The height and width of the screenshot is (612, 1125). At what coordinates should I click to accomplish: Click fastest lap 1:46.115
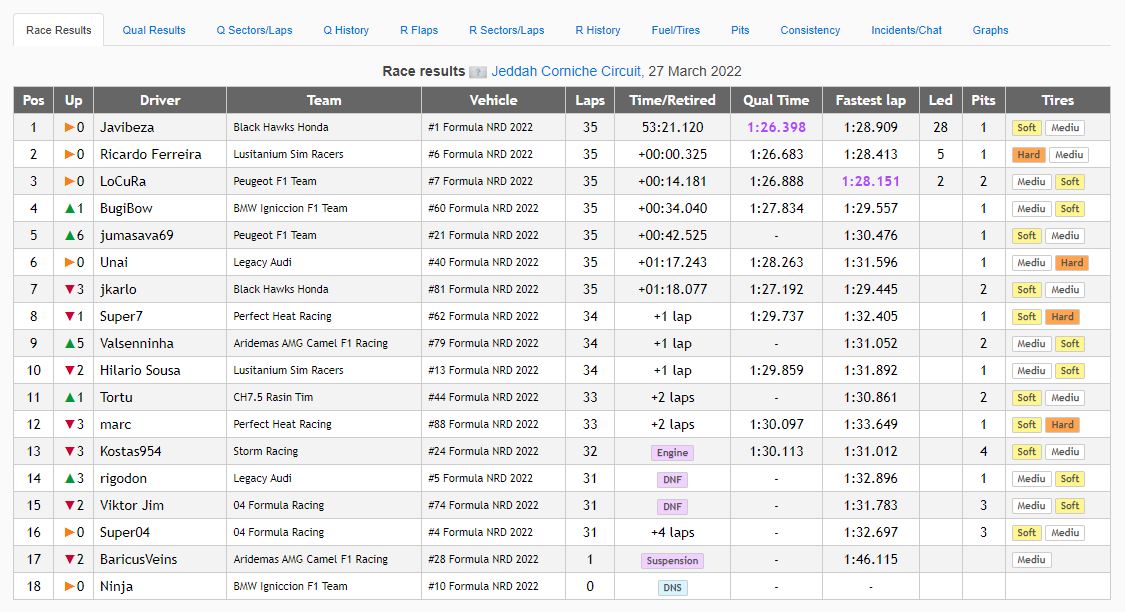pyautogui.click(x=870, y=560)
